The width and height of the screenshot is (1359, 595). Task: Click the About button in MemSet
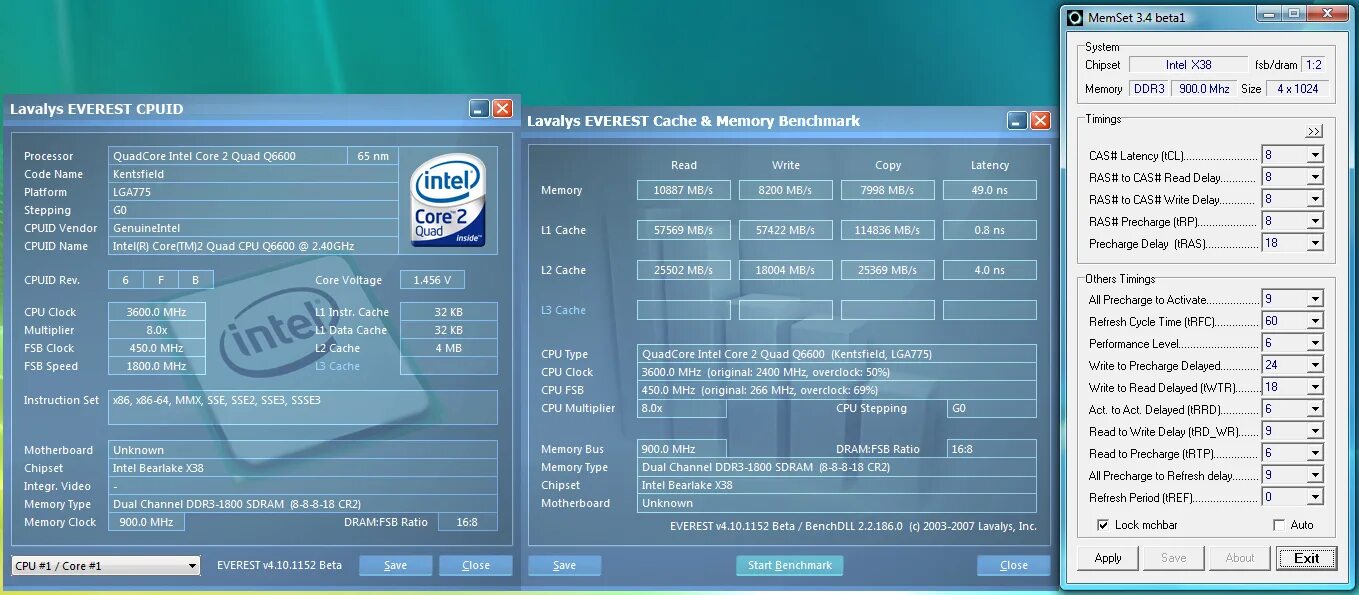(x=1240, y=558)
